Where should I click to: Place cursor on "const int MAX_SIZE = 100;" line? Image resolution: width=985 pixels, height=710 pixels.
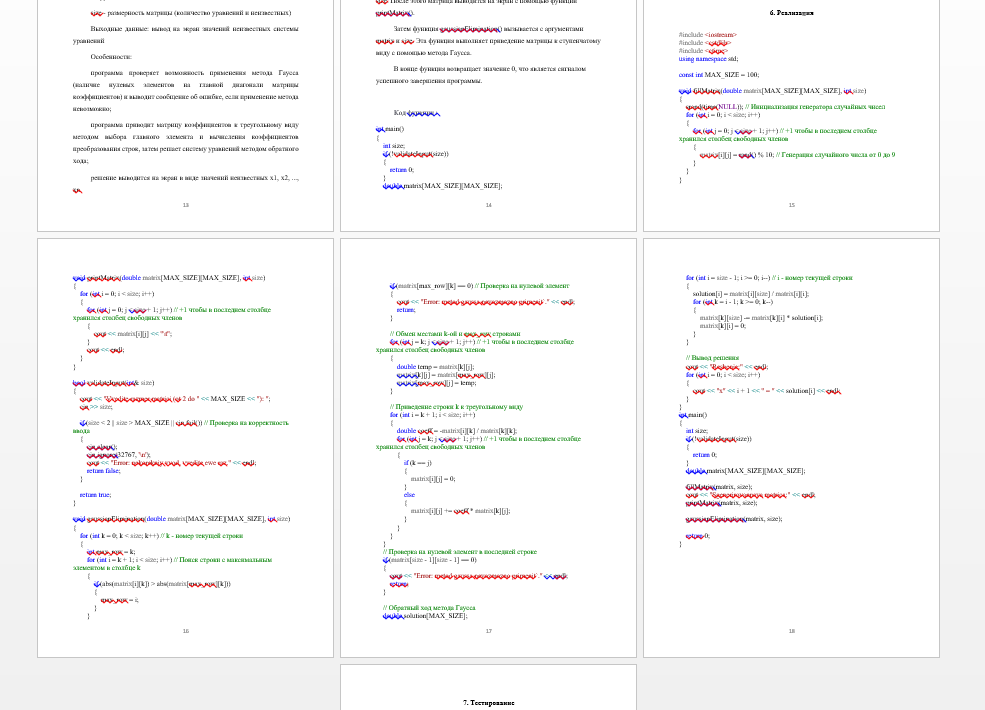pos(718,75)
